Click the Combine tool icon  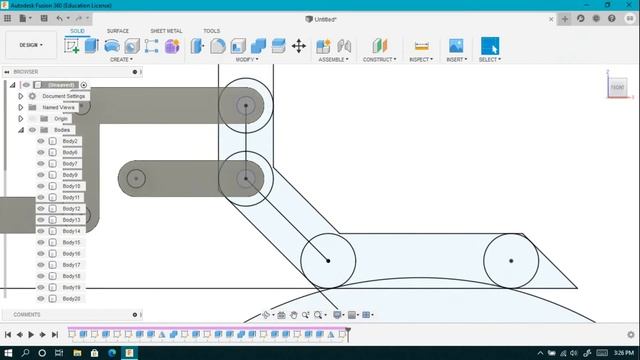258,46
